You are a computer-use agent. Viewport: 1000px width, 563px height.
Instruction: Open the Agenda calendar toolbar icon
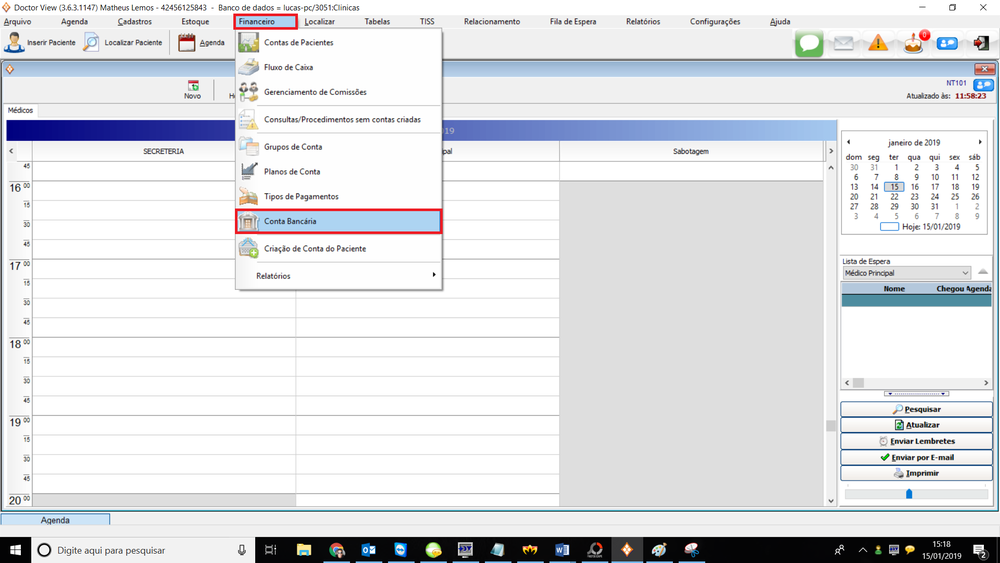(x=187, y=43)
